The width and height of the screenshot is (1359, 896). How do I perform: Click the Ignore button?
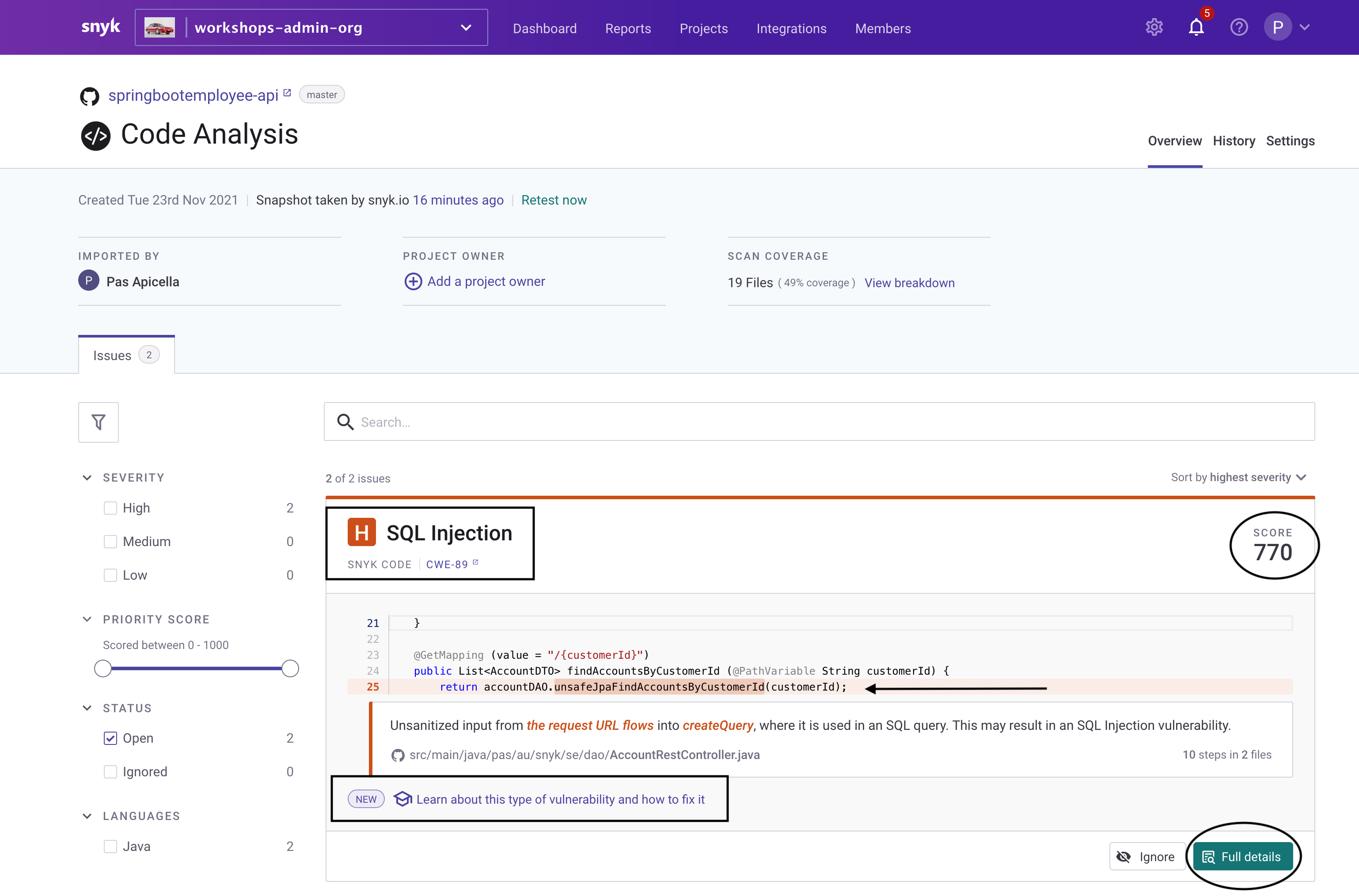(1147, 856)
